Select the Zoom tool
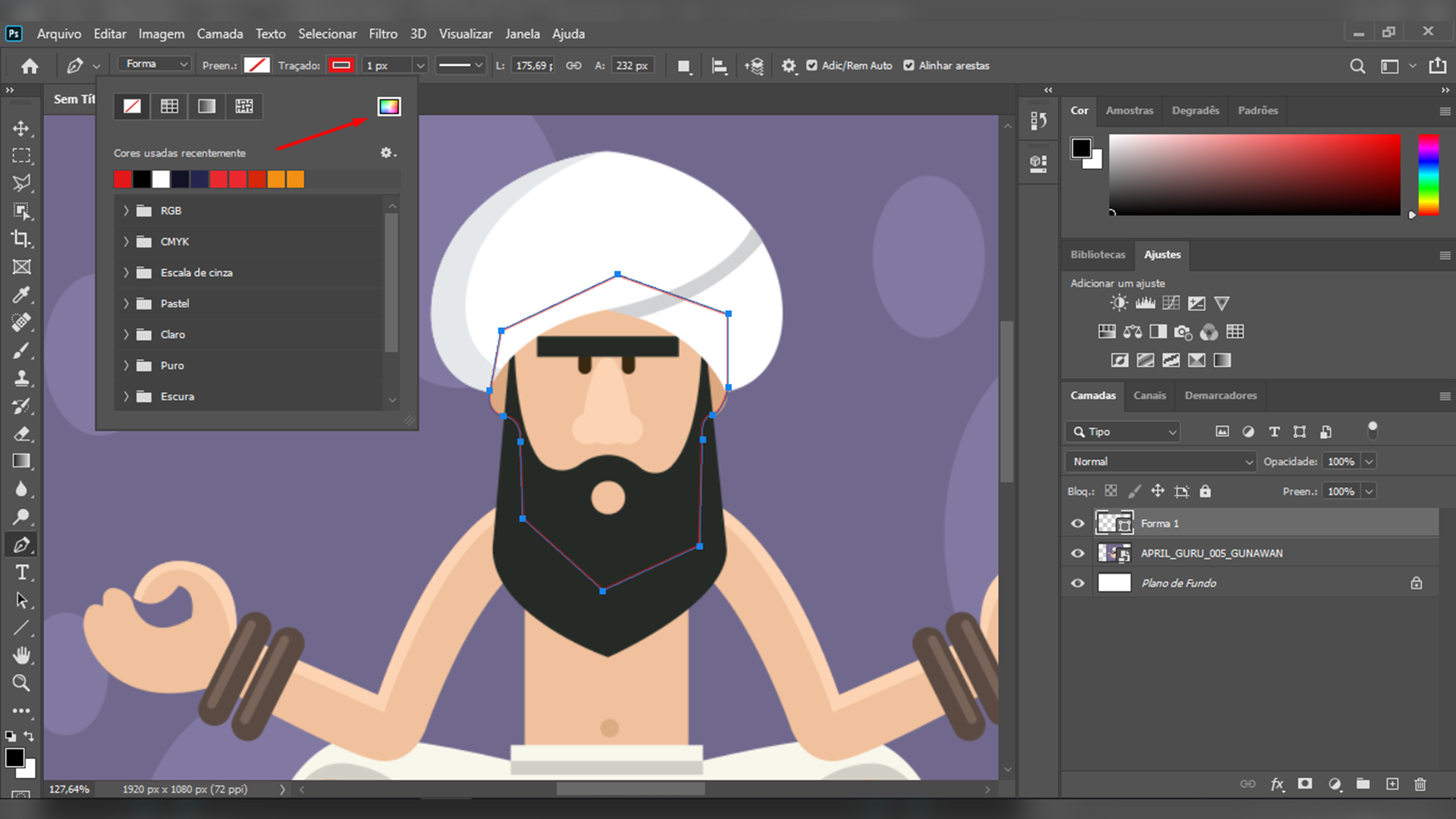The height and width of the screenshot is (819, 1456). tap(21, 683)
